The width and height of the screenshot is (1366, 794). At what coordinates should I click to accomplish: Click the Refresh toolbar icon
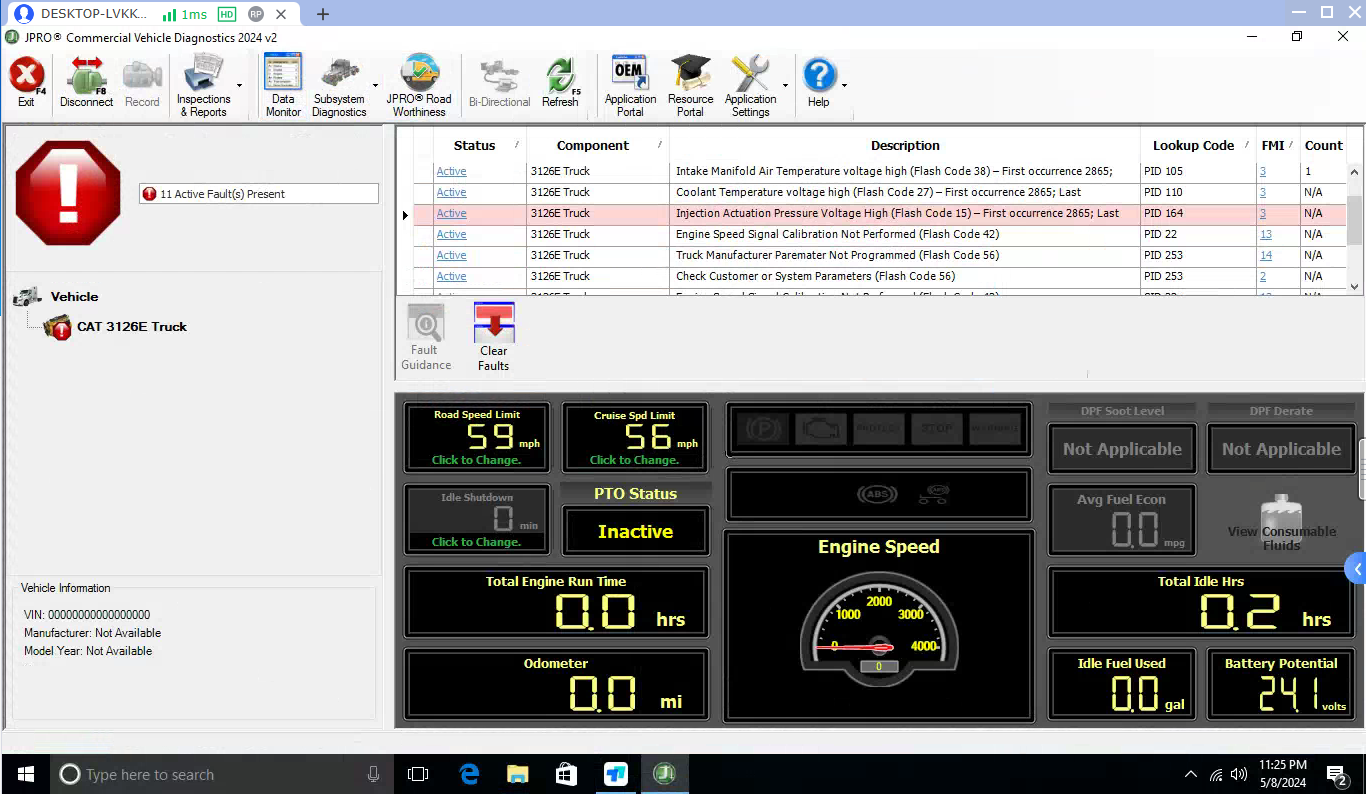coord(560,84)
